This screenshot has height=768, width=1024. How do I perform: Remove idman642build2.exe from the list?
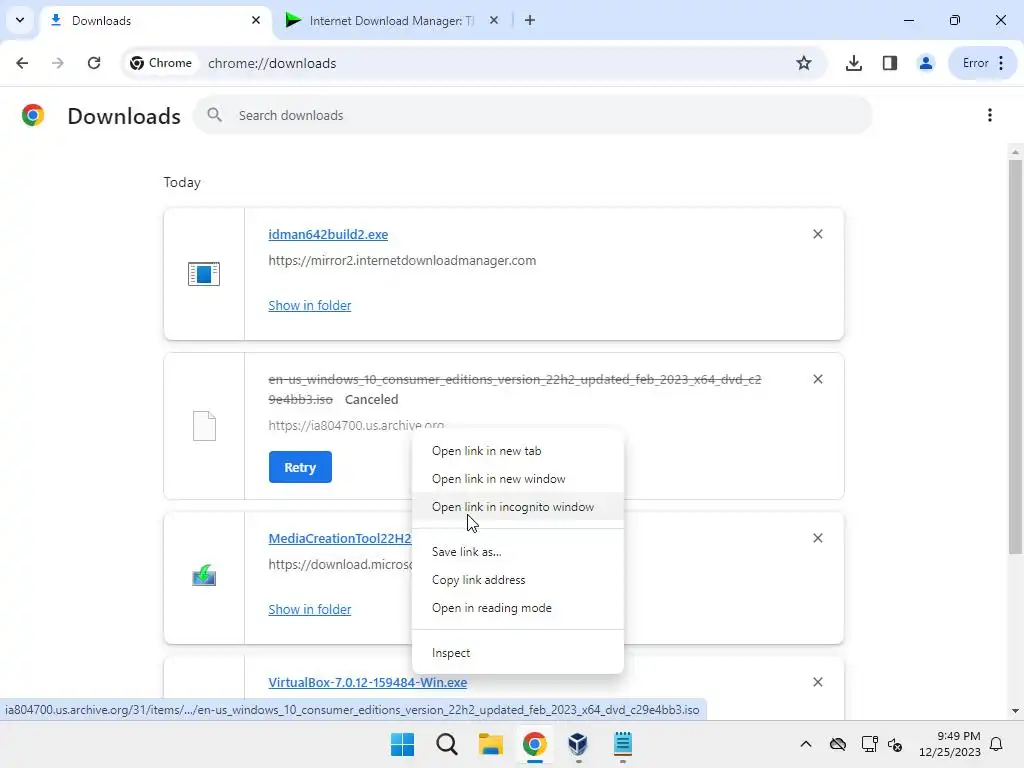point(818,234)
